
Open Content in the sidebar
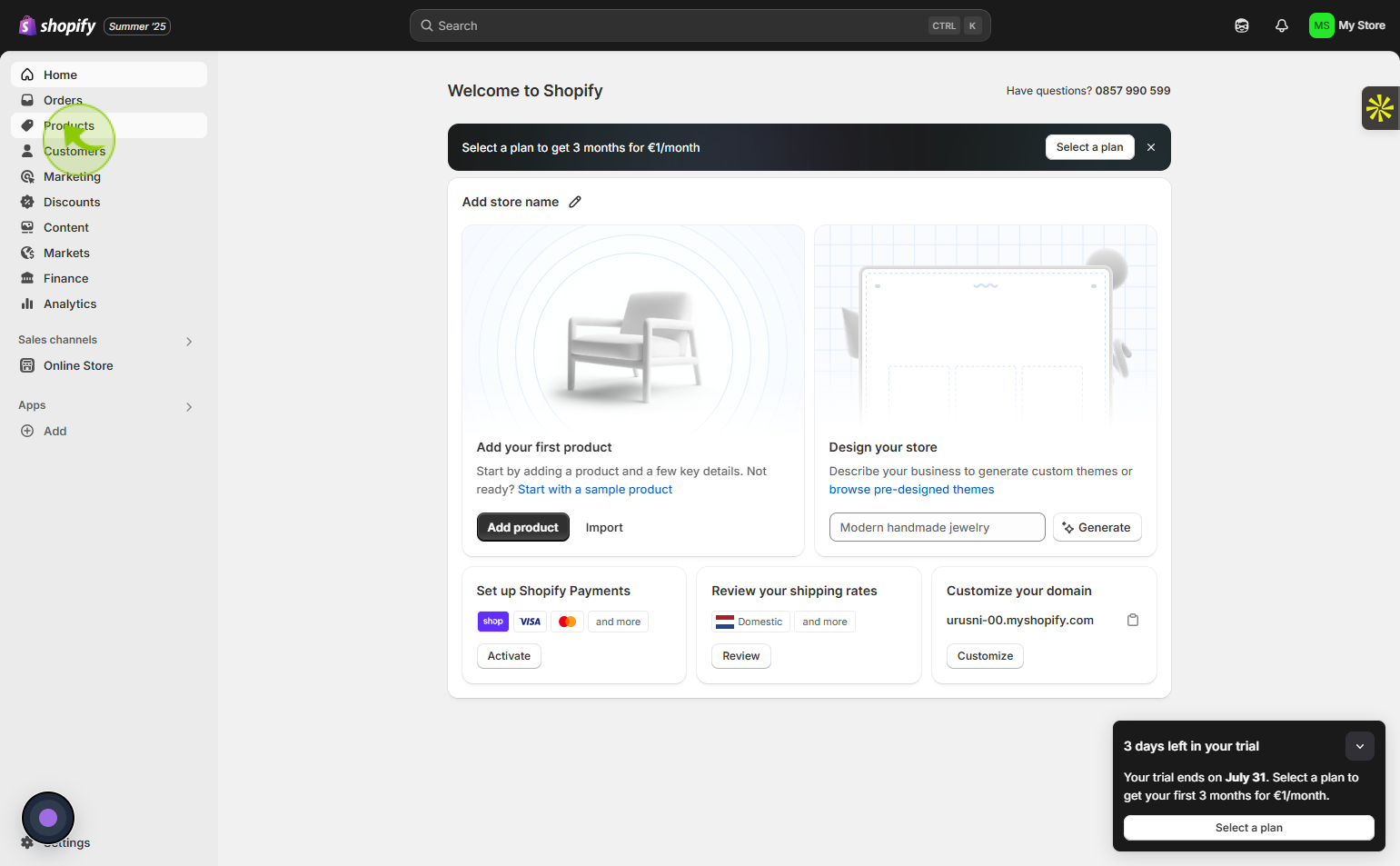pos(109,227)
